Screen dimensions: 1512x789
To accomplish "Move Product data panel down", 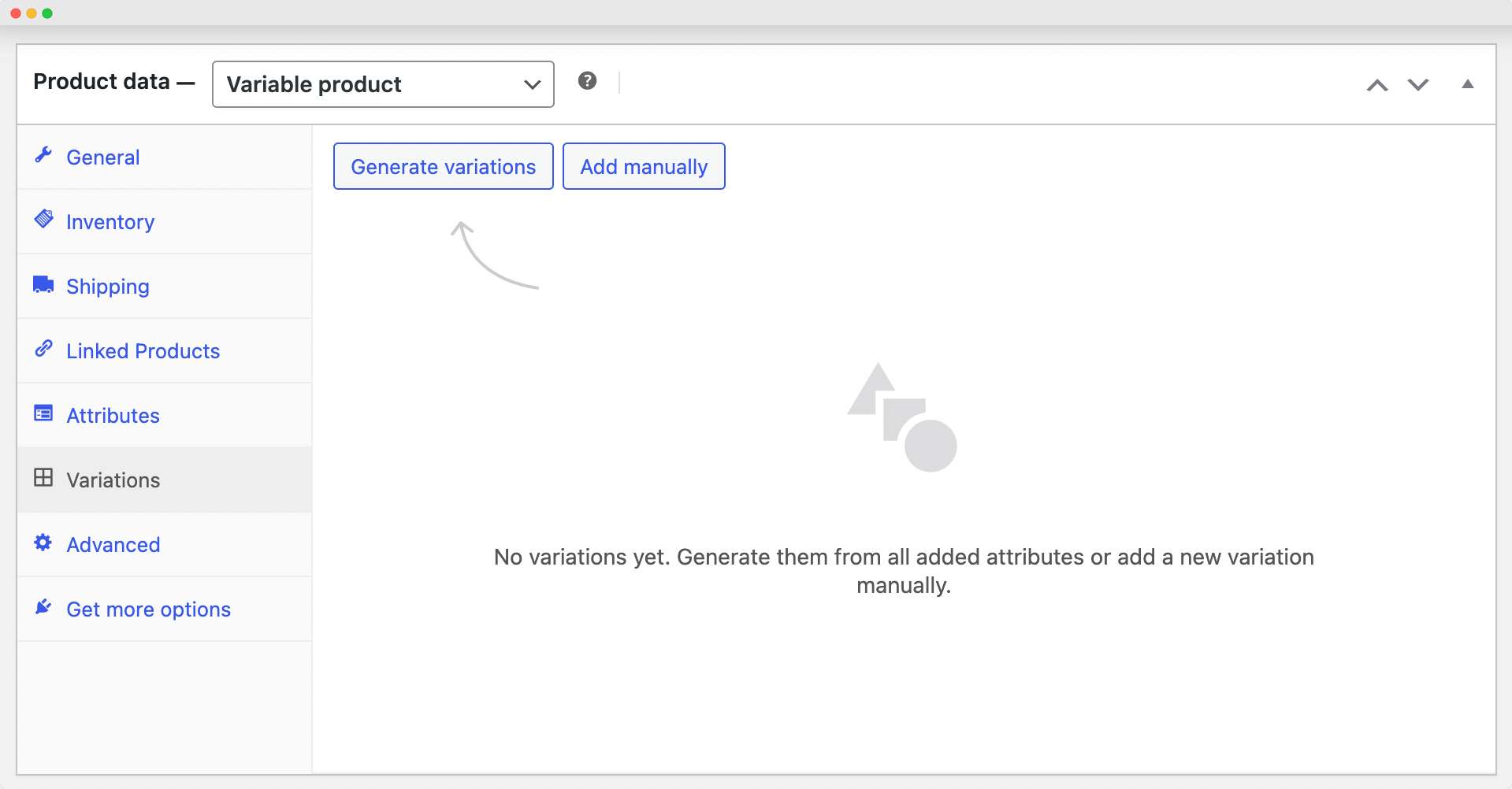I will (x=1418, y=85).
